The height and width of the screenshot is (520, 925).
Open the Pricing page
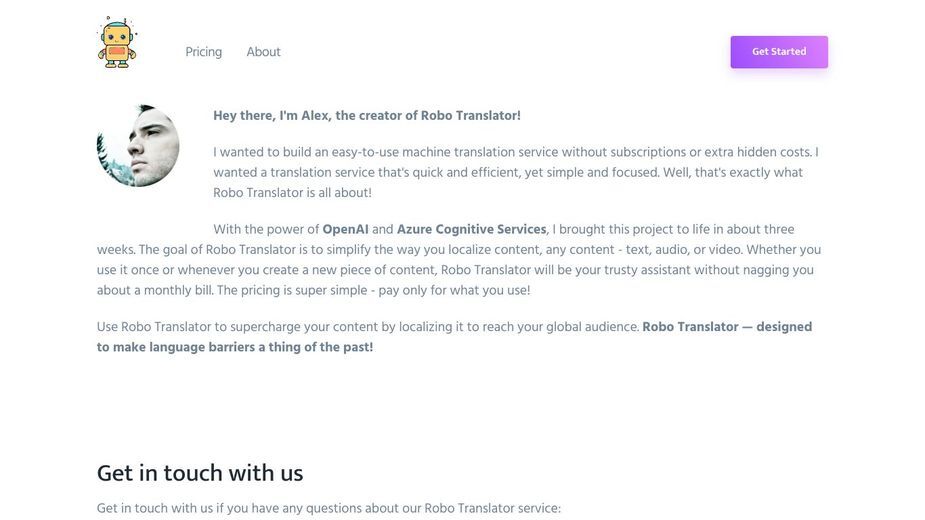204,52
